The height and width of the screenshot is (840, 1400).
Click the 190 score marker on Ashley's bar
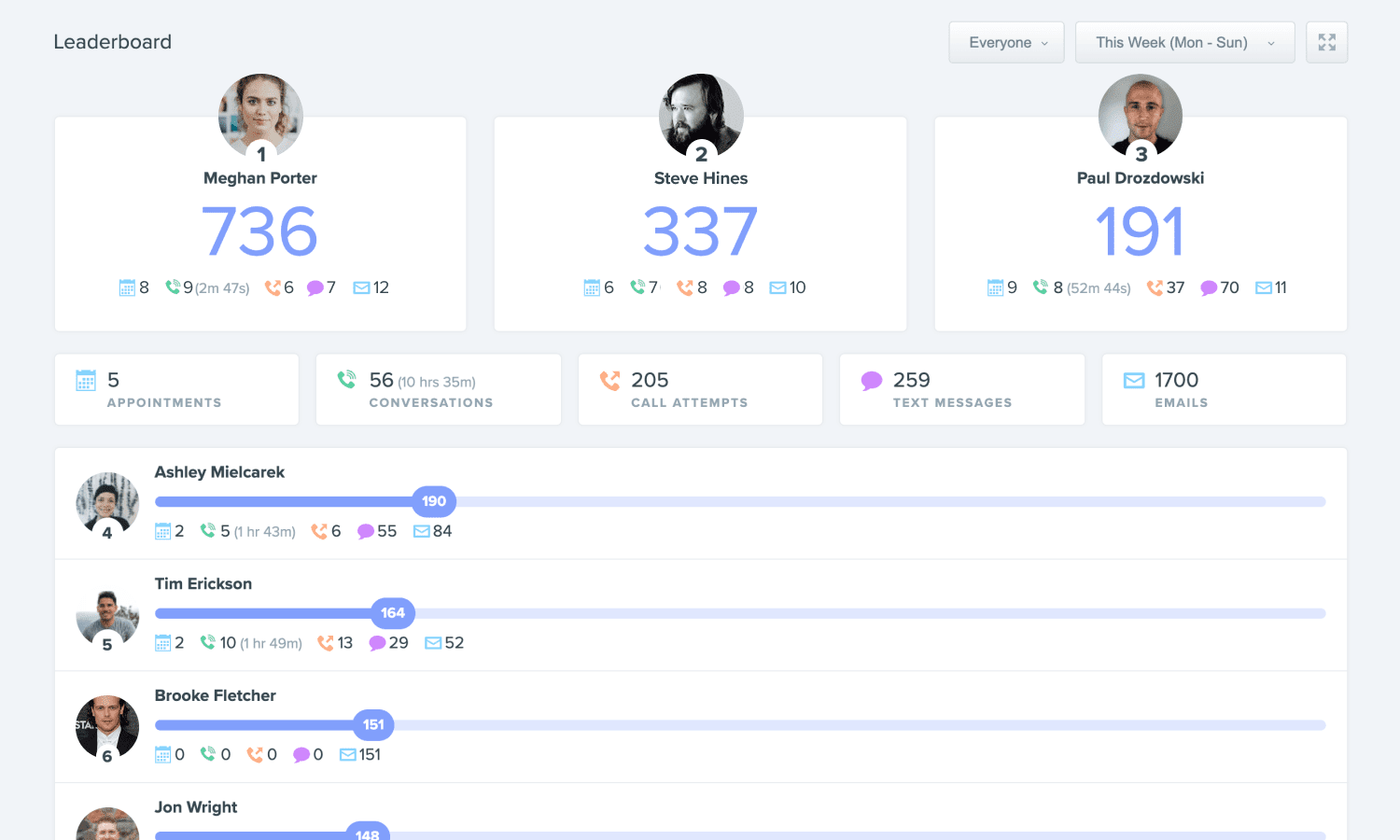[434, 501]
